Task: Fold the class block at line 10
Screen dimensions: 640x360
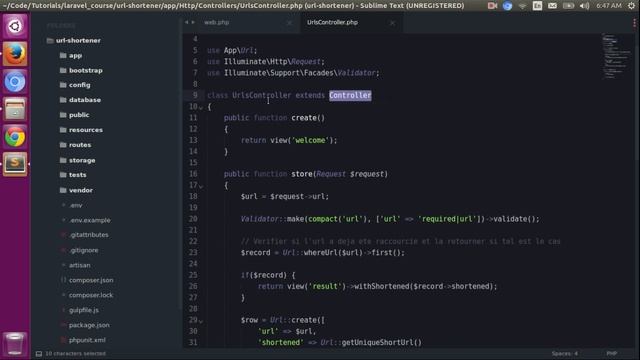Action: 201,108
